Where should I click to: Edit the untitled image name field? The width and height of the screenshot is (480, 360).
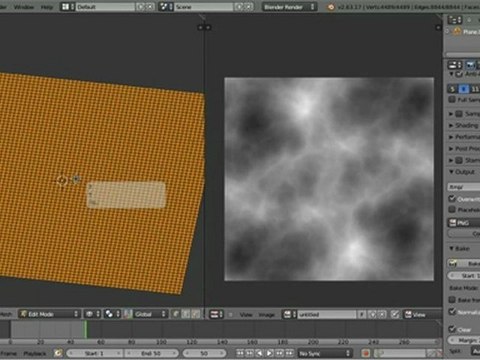pos(327,314)
